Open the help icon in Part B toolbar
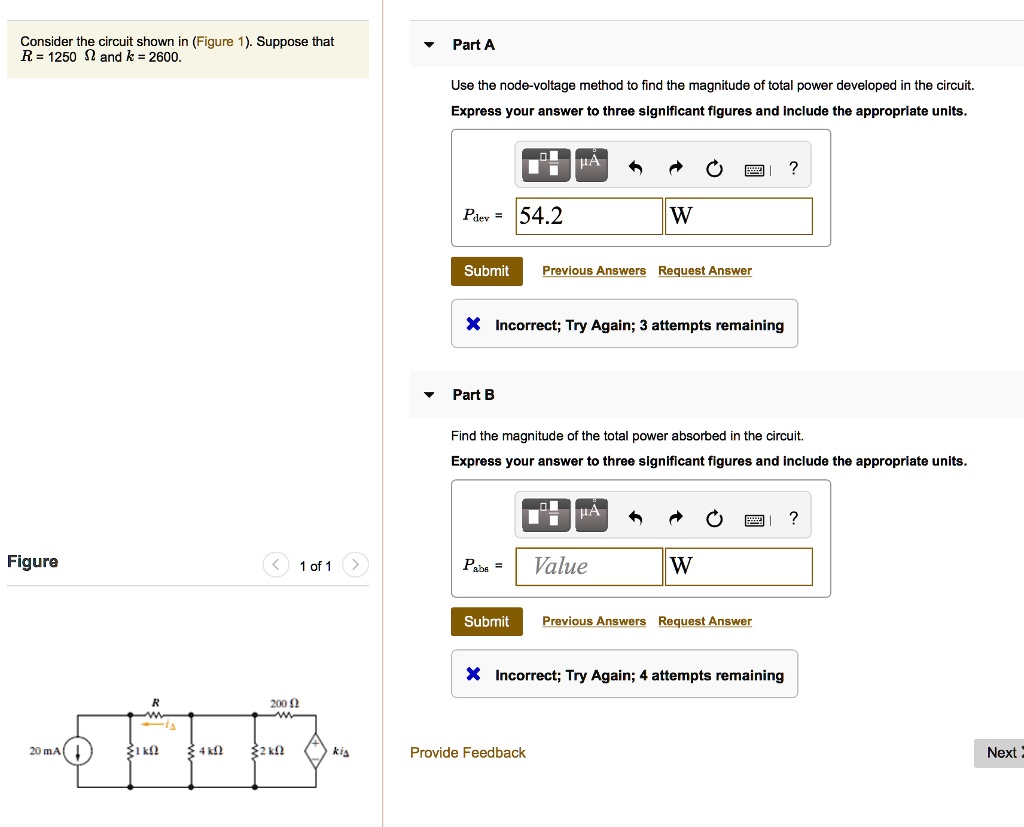 pos(794,518)
